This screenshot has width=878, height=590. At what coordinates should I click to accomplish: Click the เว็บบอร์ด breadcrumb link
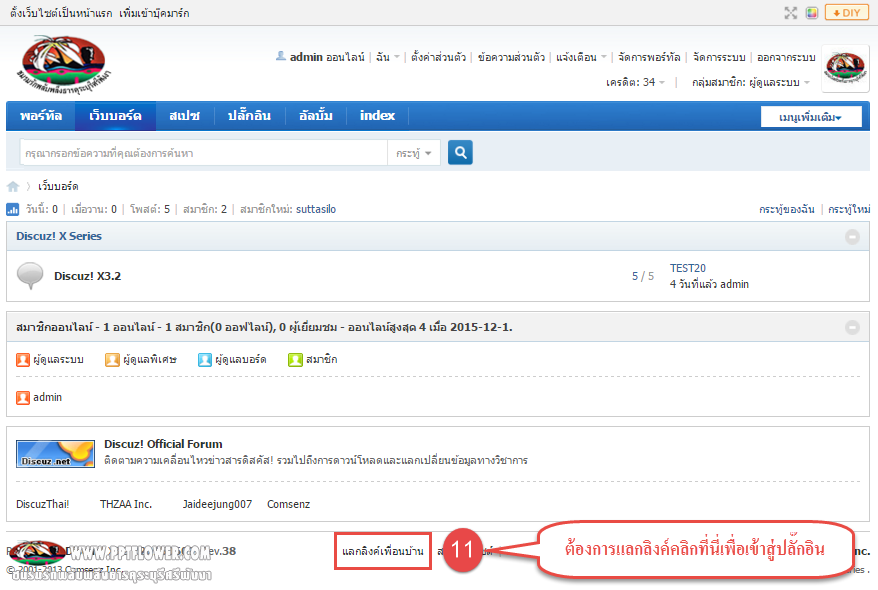[x=58, y=186]
